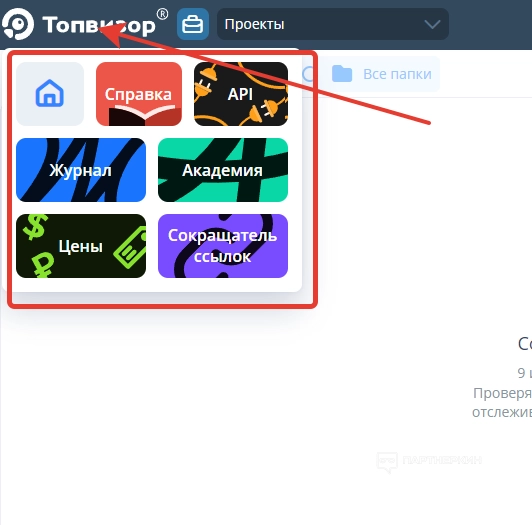
Task: Click the partially hidden circular icon left of Все папки
Action: click(x=308, y=74)
